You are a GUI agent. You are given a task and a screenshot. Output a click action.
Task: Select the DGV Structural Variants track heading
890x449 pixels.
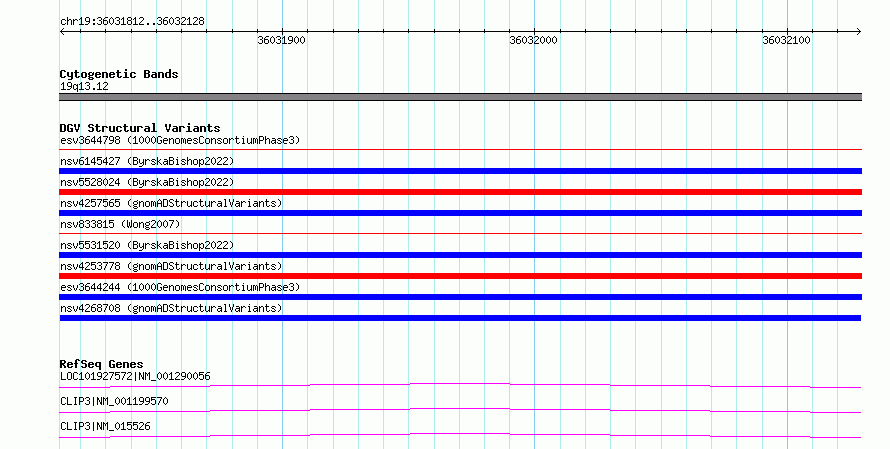[x=140, y=128]
